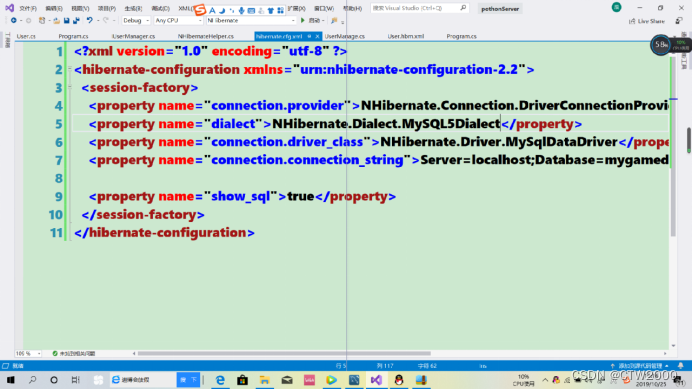Open Task View on the taskbar
Image resolution: width=693 pixels, height=390 pixels.
tap(76, 380)
